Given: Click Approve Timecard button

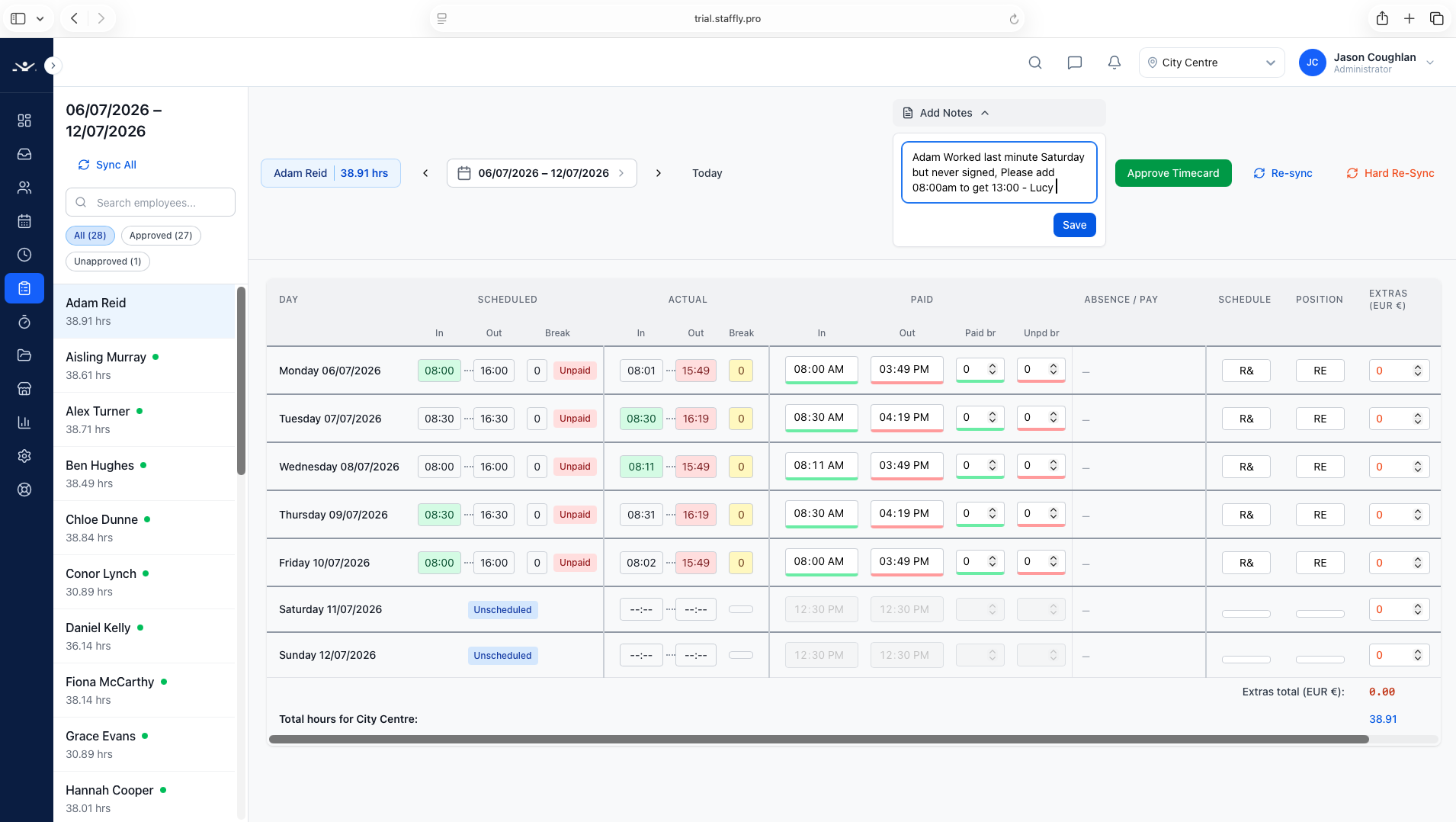Looking at the screenshot, I should coord(1173,173).
